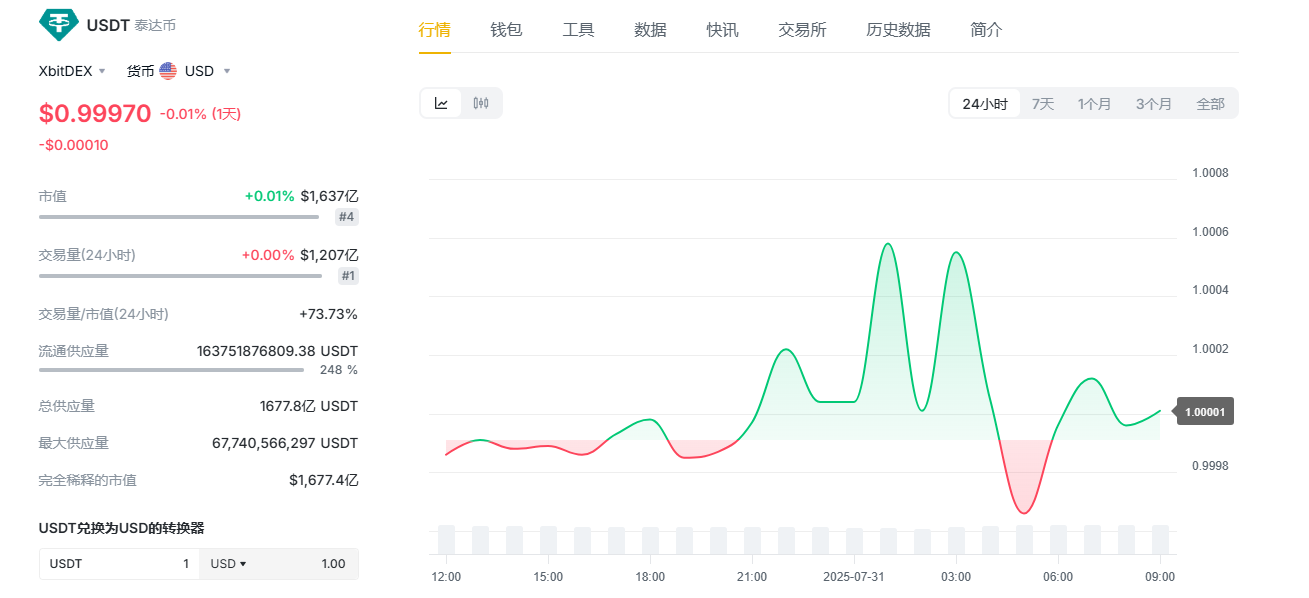Open the 行情 tab
The image size is (1309, 598).
pyautogui.click(x=434, y=30)
